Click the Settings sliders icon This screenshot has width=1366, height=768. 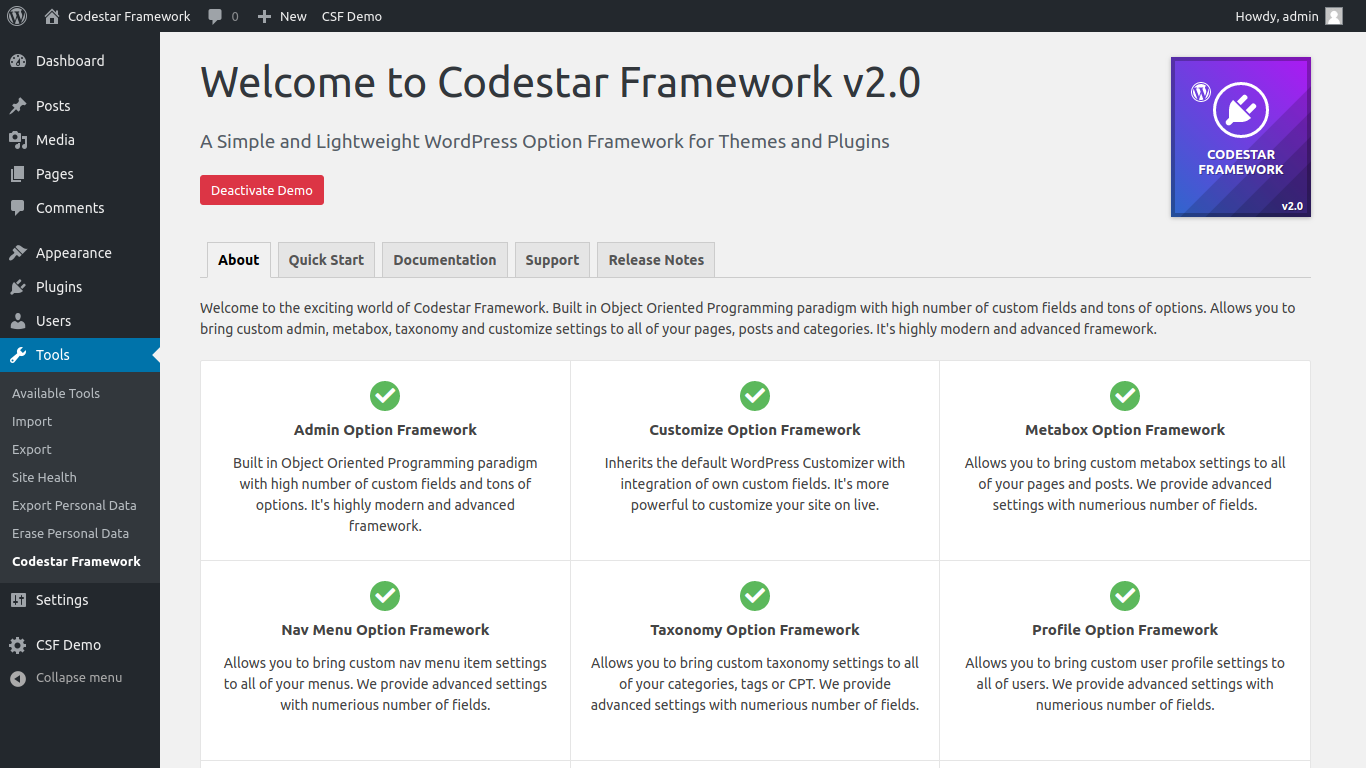point(18,600)
